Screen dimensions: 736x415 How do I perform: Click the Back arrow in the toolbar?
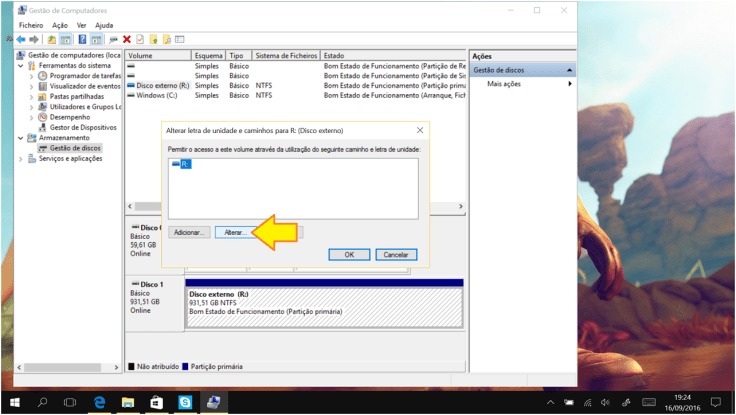pos(21,39)
